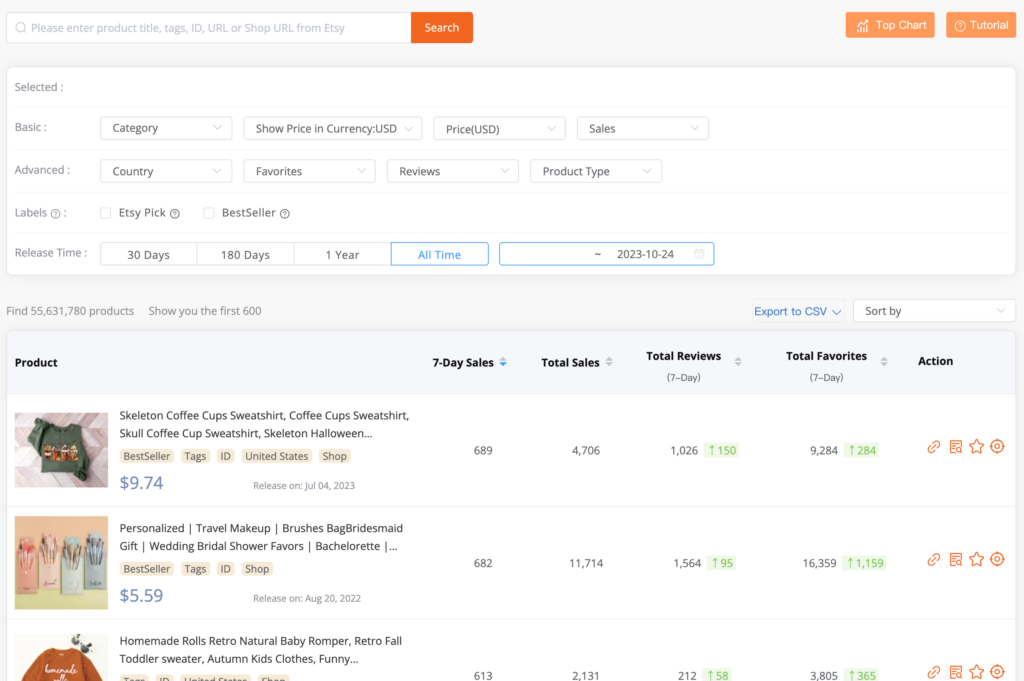Select the 30 Days release time tab
1024x681 pixels.
[x=148, y=254]
